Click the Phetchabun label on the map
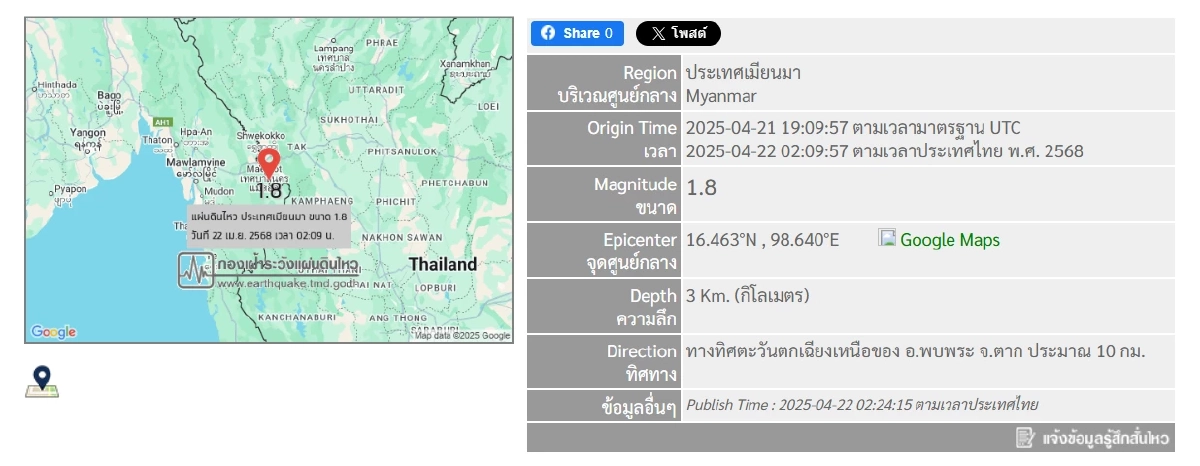The height and width of the screenshot is (466, 1200). coord(453,184)
